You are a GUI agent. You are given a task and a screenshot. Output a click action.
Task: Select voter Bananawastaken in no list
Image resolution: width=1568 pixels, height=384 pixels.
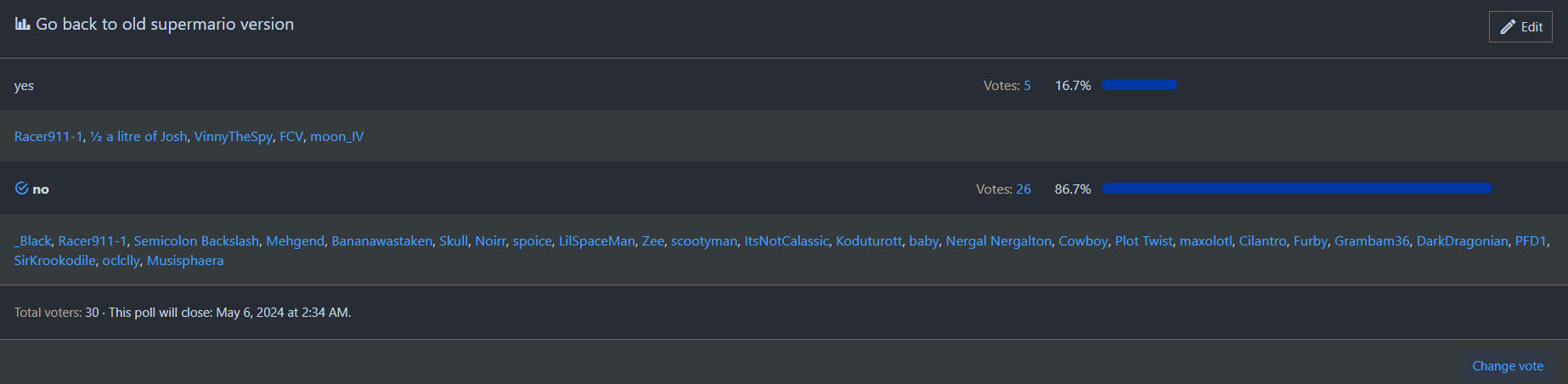coord(381,241)
